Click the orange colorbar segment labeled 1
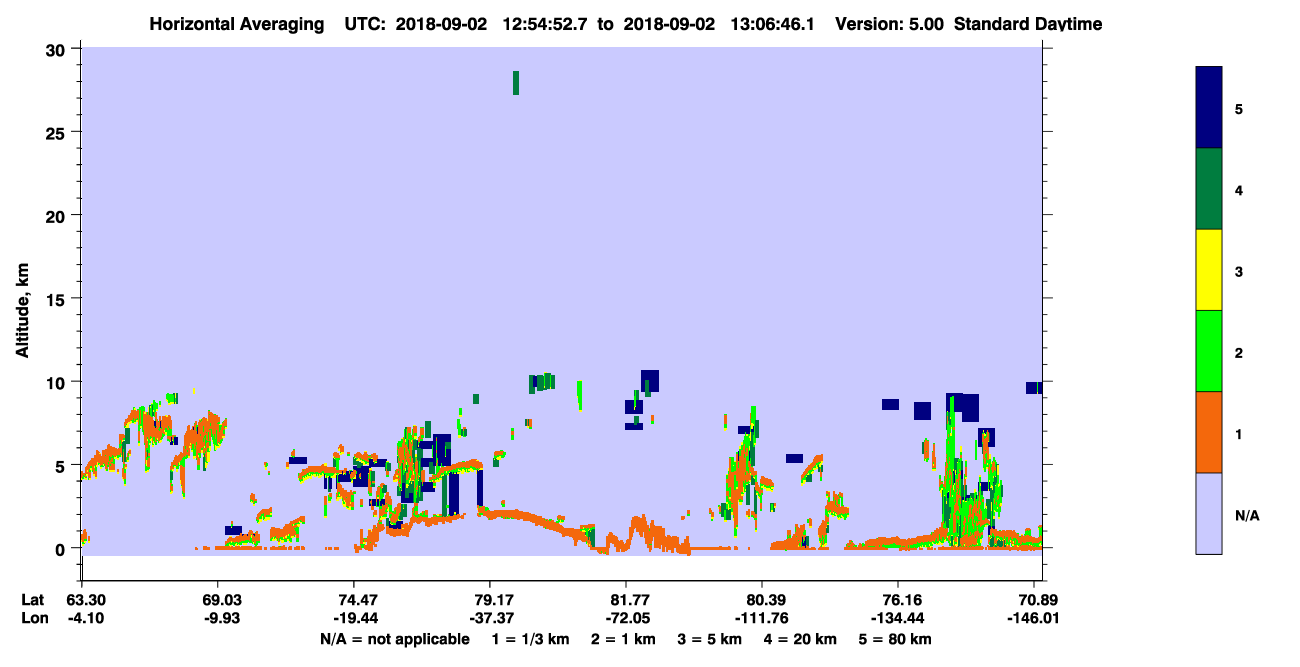The width and height of the screenshot is (1300, 667). coord(1209,431)
